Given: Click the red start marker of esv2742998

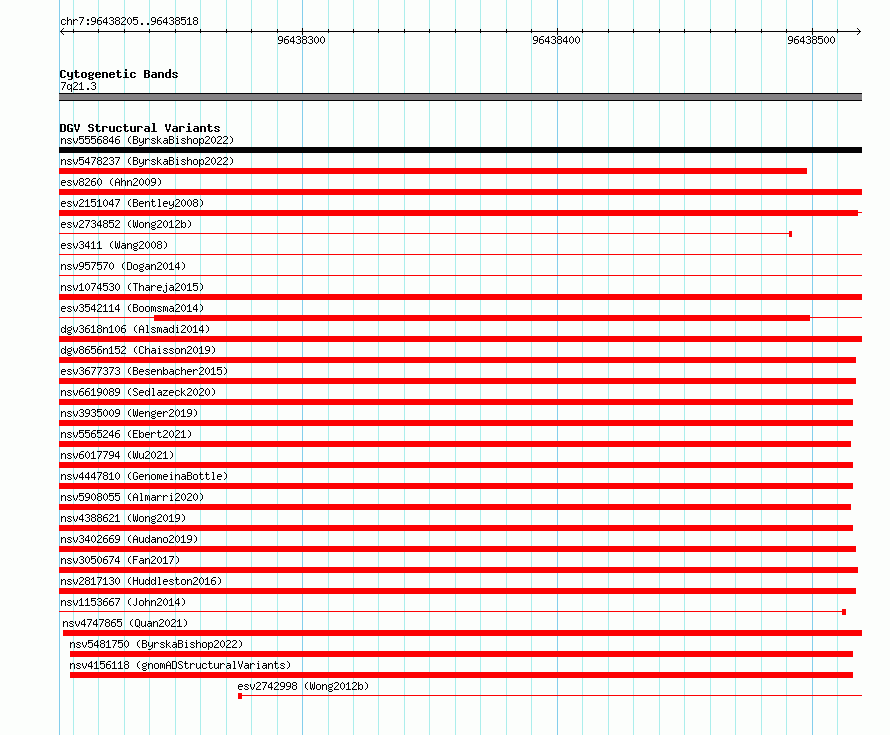Looking at the screenshot, I should pyautogui.click(x=240, y=696).
